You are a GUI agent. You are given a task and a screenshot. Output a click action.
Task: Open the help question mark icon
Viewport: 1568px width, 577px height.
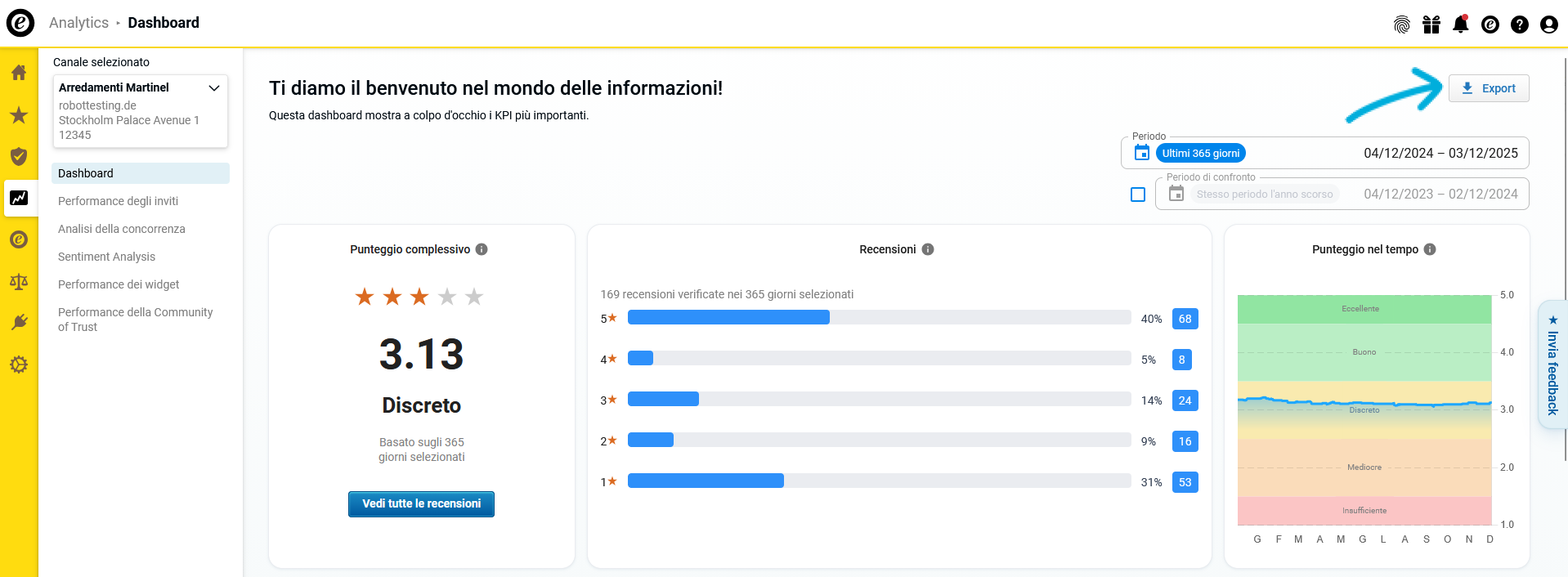1519,25
